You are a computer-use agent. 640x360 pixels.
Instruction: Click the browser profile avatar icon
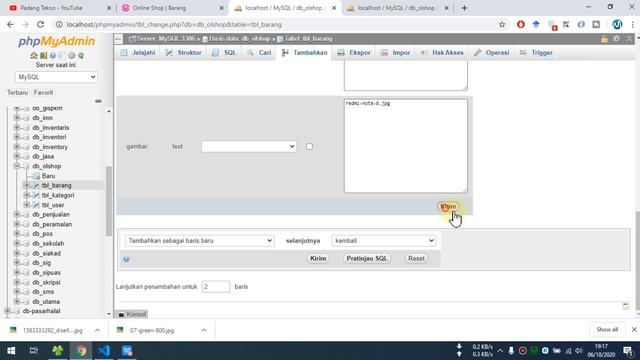point(617,24)
